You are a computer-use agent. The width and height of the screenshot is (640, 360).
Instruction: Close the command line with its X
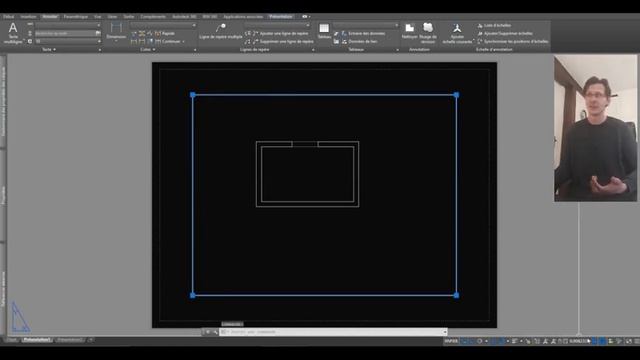(x=208, y=332)
